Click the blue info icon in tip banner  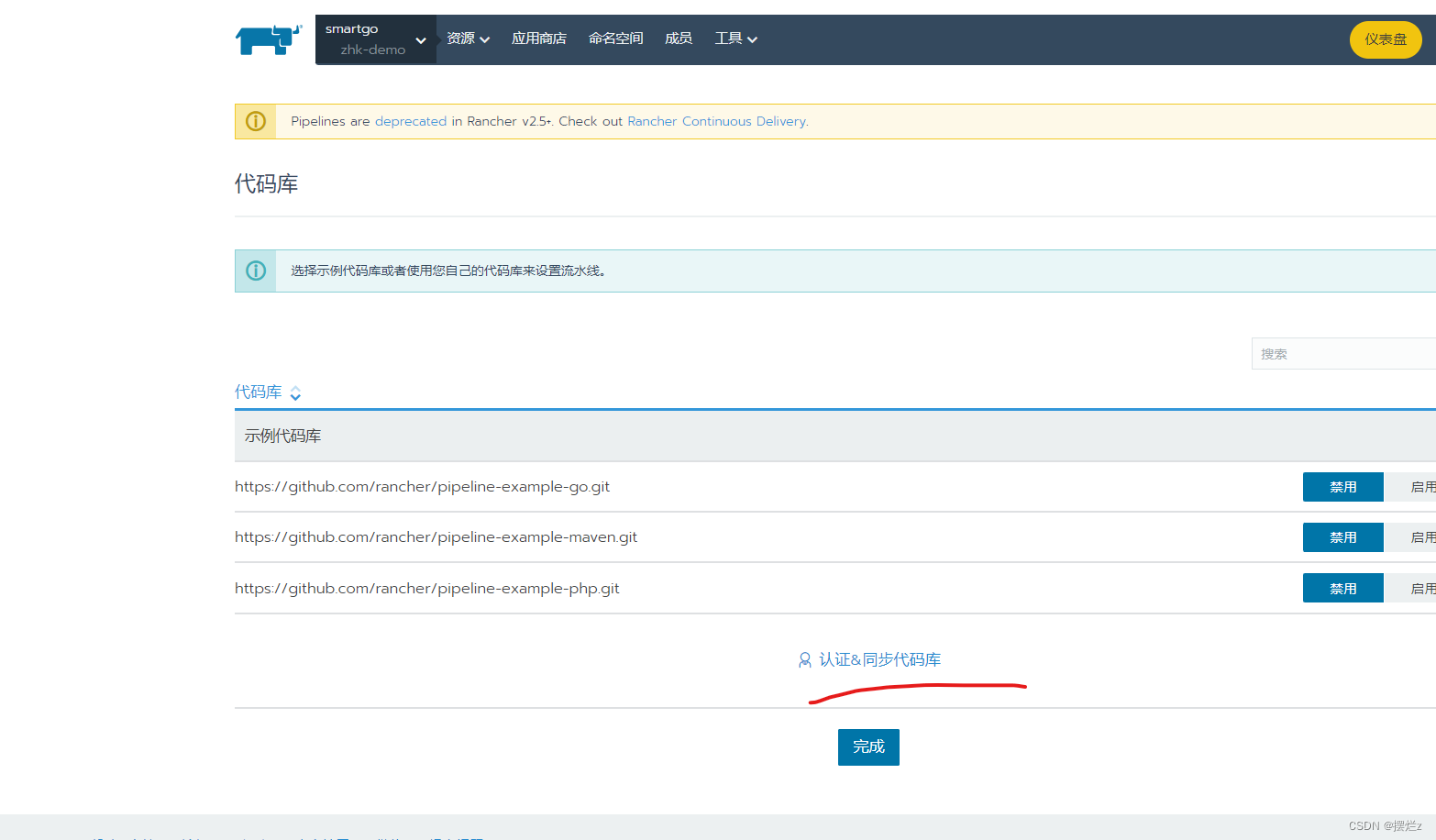pos(256,271)
